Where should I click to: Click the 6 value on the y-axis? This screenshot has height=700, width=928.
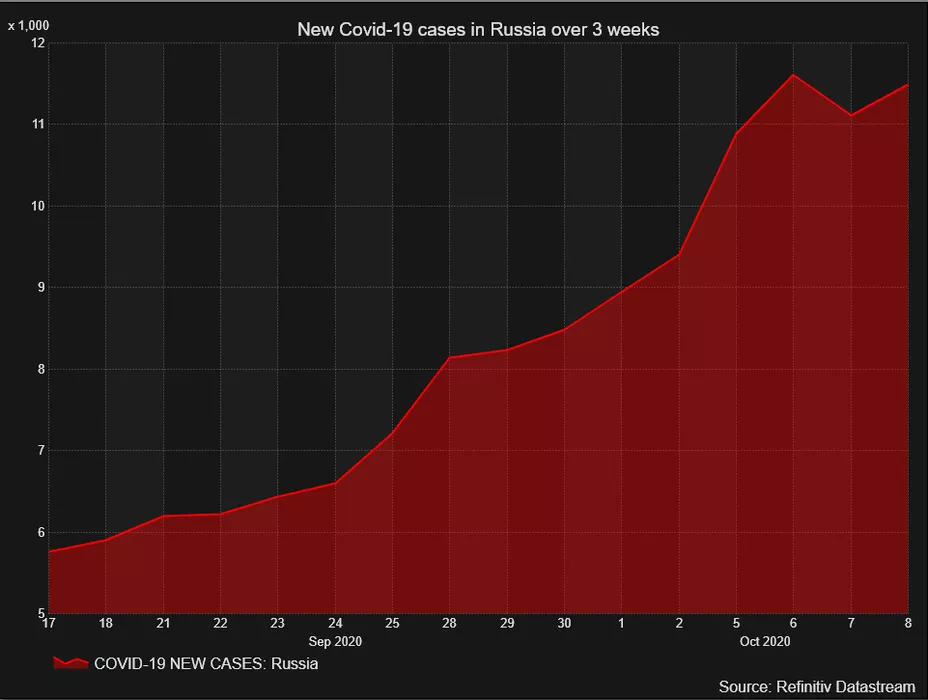(x=41, y=532)
